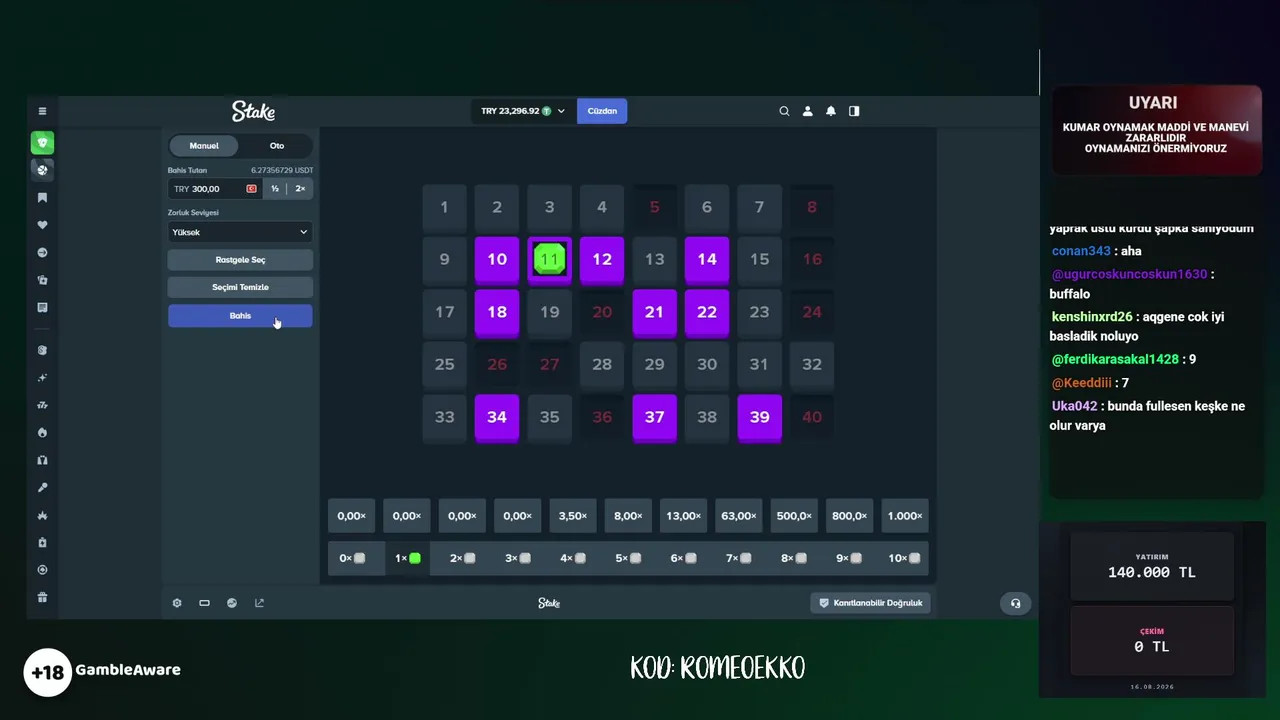Deselect keno tile 21

[x=654, y=312]
